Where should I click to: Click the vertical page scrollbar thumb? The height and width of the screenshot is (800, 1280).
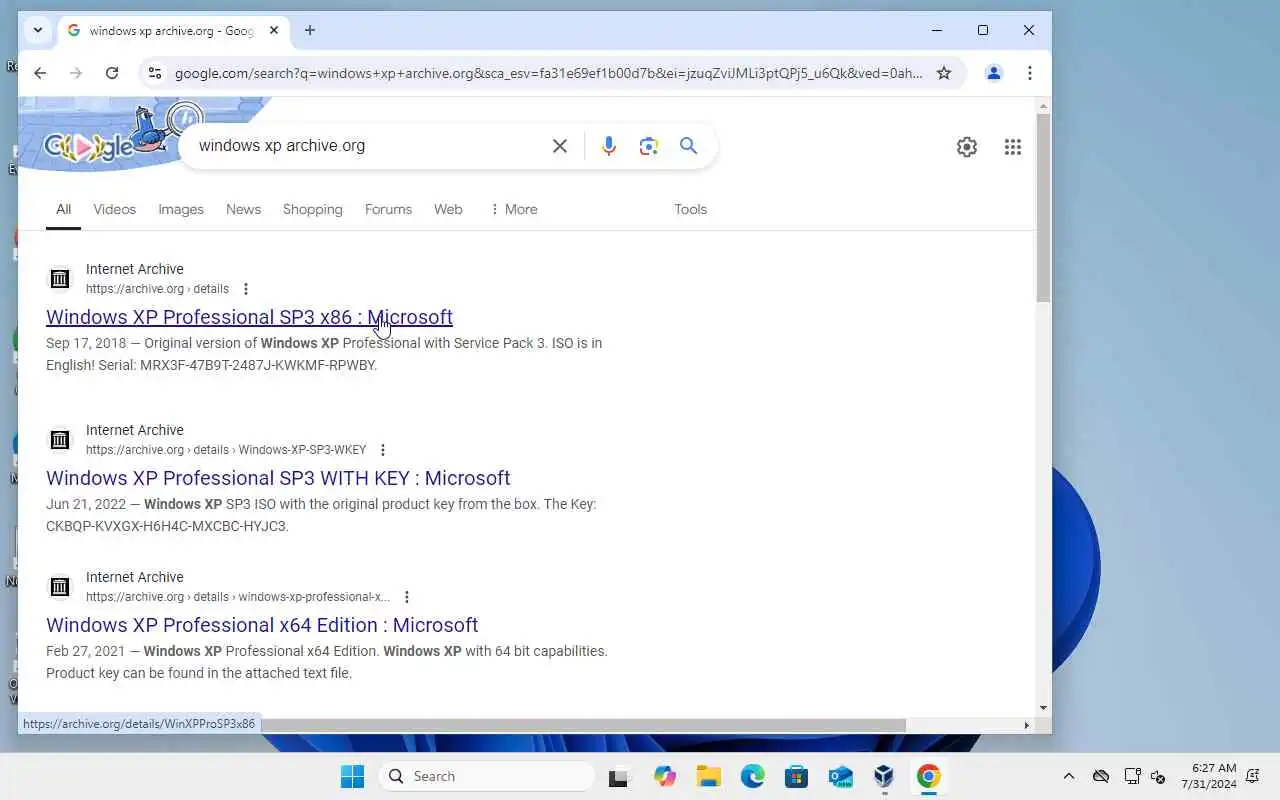coord(1043,207)
